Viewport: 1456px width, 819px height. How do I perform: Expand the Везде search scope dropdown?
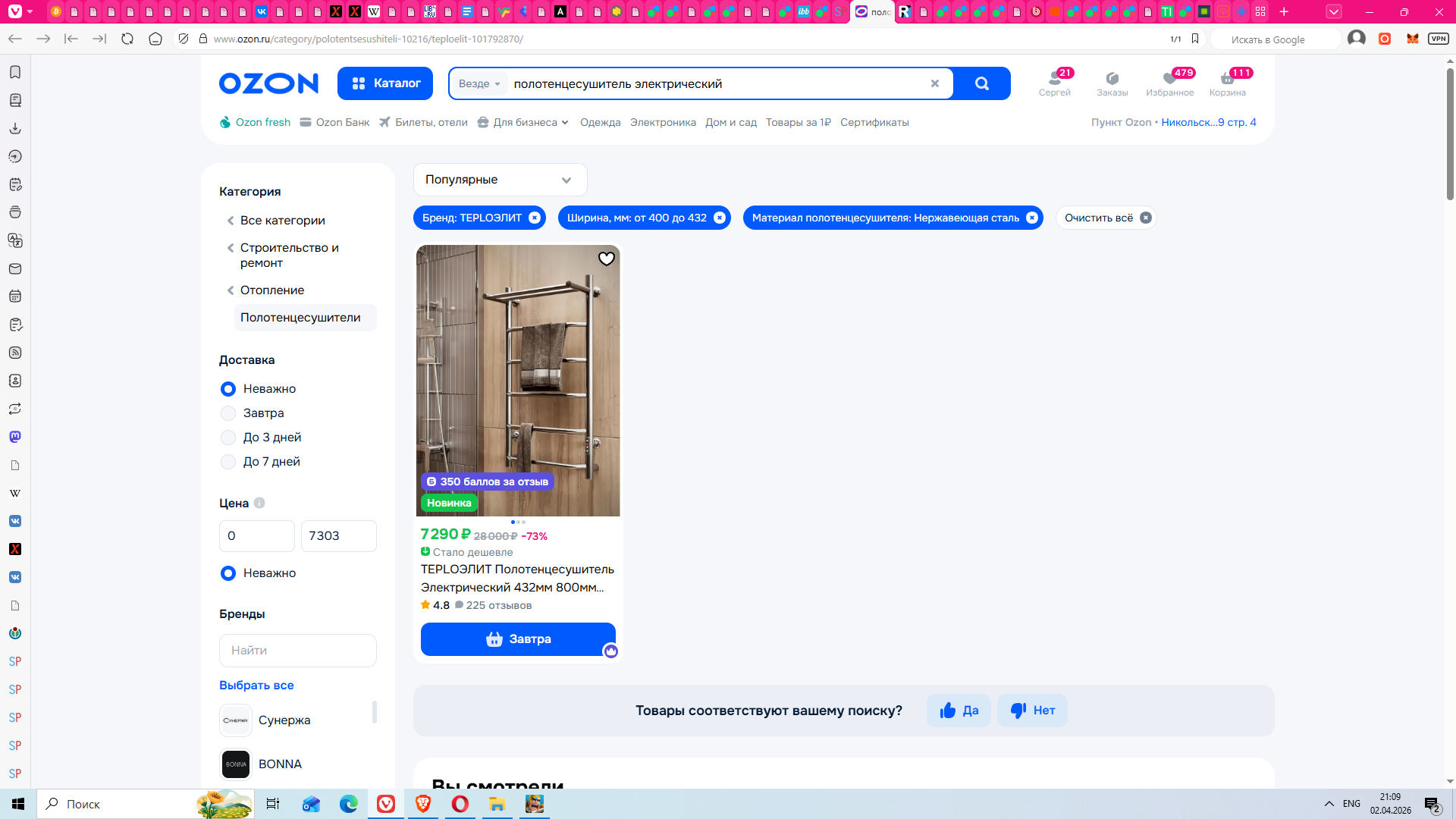coord(479,83)
